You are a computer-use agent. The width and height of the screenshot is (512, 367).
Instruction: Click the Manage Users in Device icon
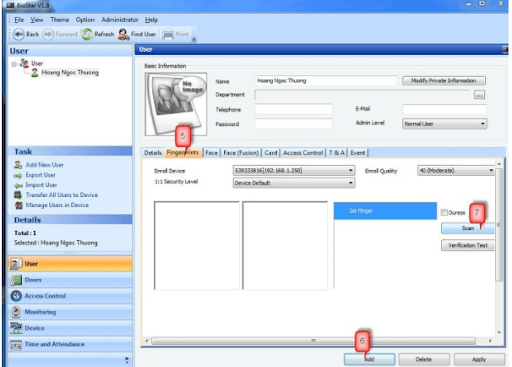(18, 205)
